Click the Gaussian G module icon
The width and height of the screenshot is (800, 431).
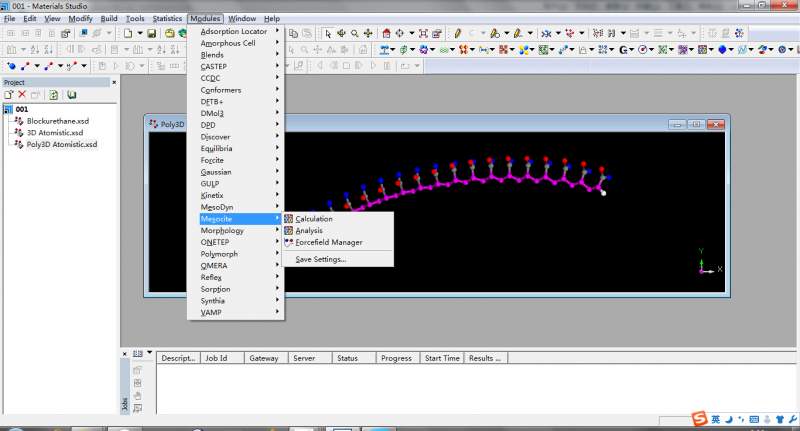[x=623, y=49]
